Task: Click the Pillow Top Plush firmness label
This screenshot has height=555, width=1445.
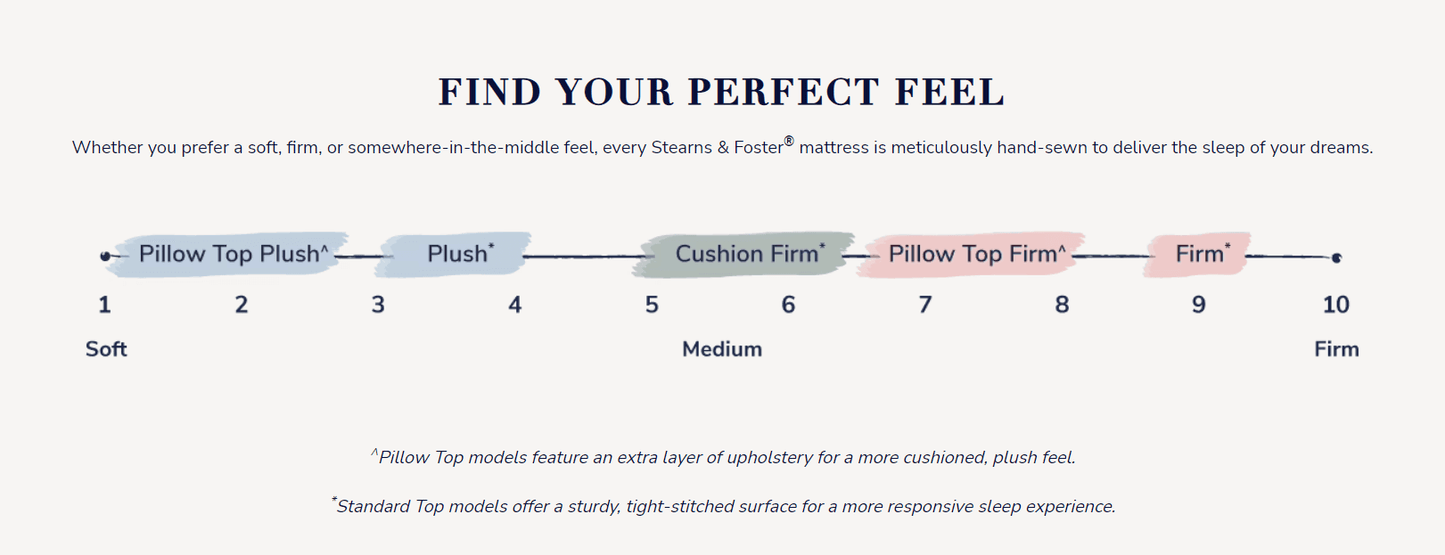Action: (x=234, y=254)
